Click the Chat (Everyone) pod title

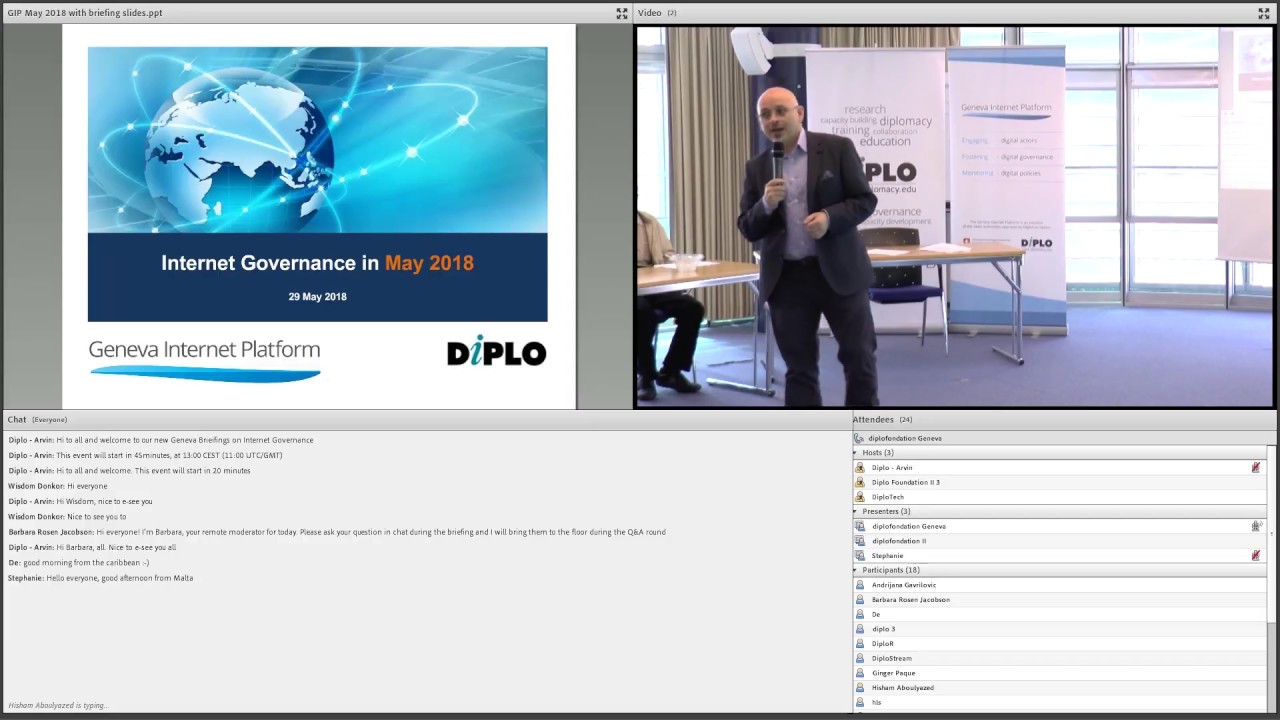pyautogui.click(x=37, y=419)
